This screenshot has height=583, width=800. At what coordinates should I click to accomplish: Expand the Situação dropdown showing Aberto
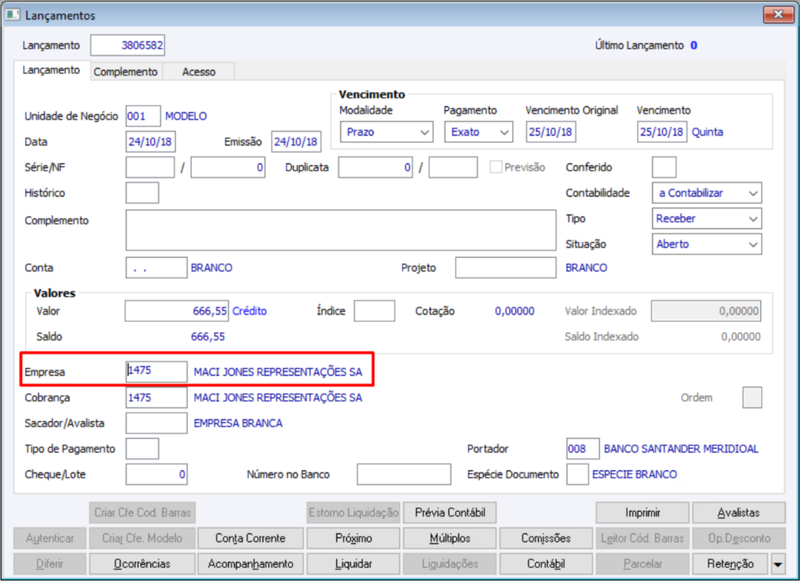coord(707,244)
